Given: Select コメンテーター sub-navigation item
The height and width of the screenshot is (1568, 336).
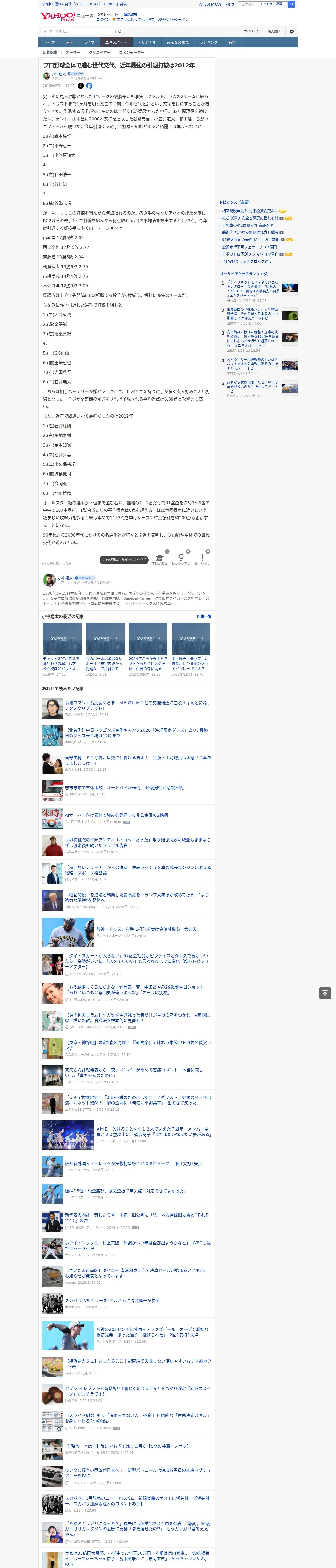Looking at the screenshot, I should pyautogui.click(x=132, y=52).
